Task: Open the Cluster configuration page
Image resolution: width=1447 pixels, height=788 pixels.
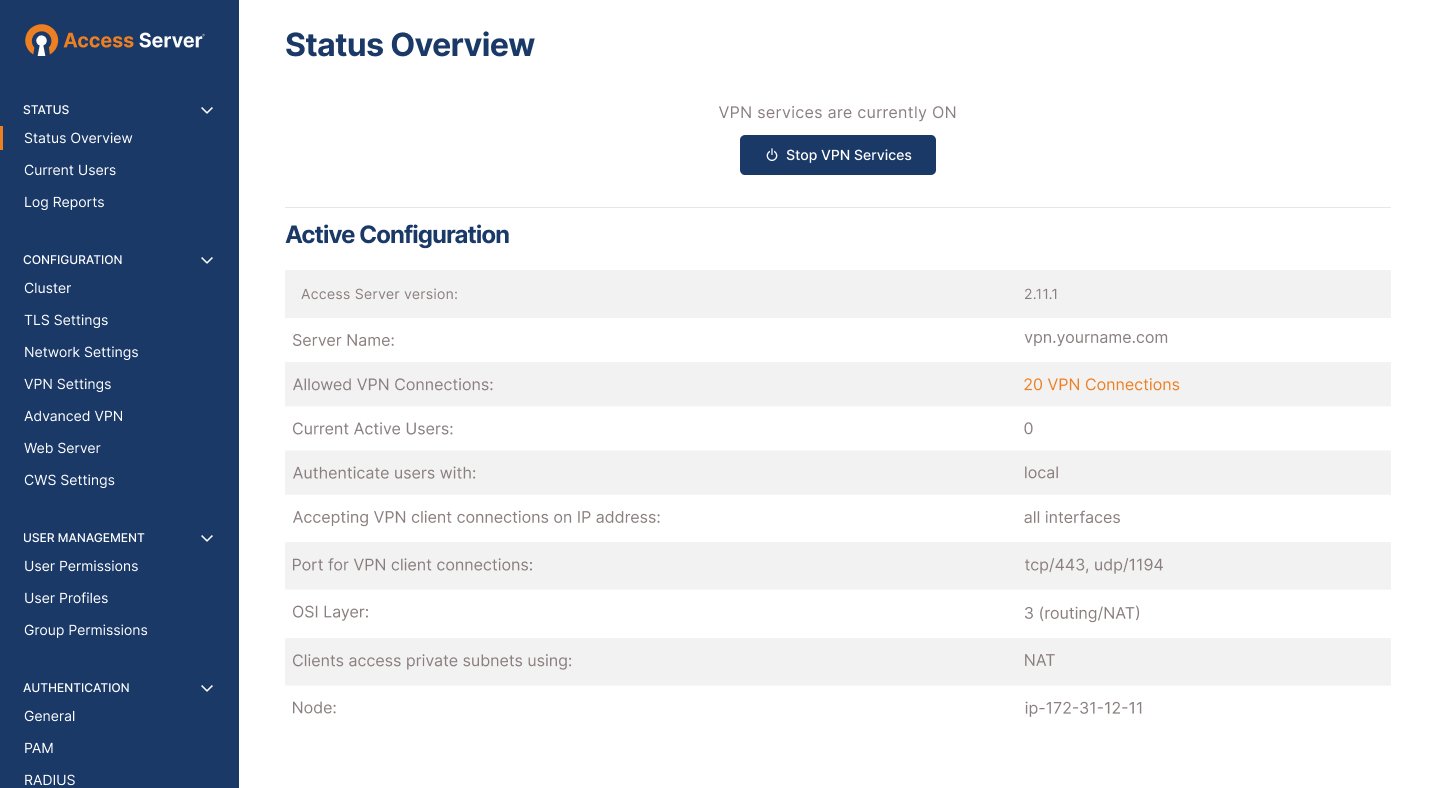Action: click(47, 288)
